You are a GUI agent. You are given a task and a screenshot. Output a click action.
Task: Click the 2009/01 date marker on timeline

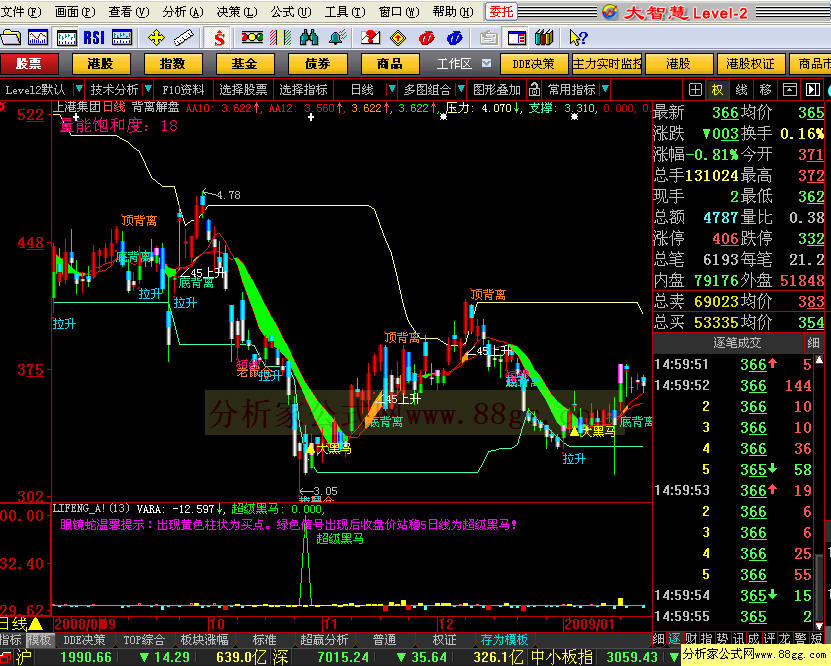point(589,624)
